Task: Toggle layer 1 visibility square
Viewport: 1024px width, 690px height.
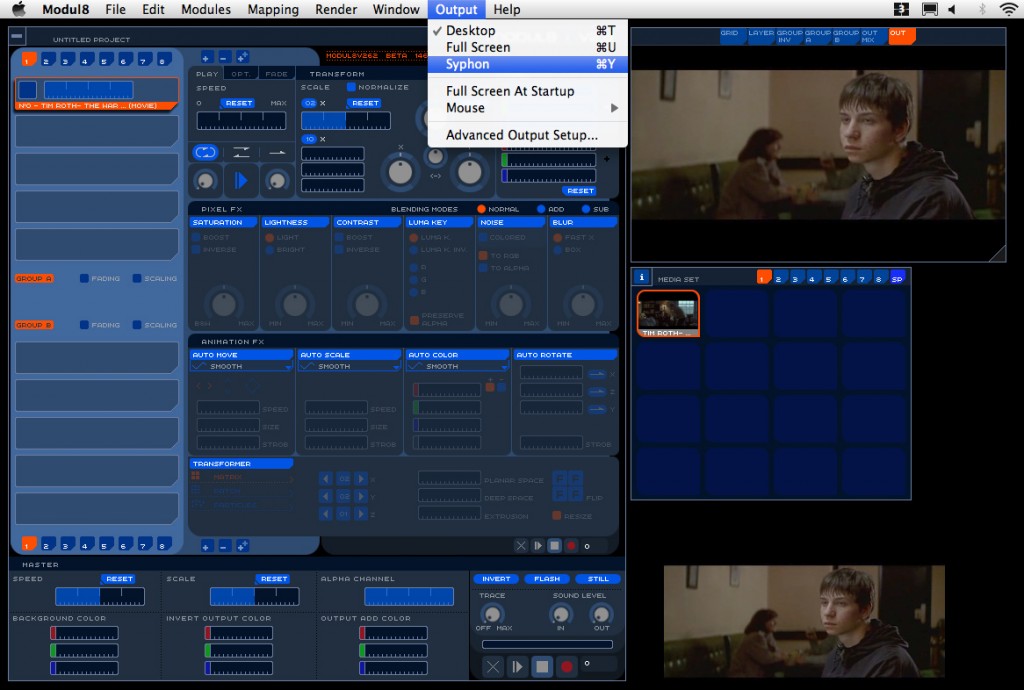Action: click(27, 89)
